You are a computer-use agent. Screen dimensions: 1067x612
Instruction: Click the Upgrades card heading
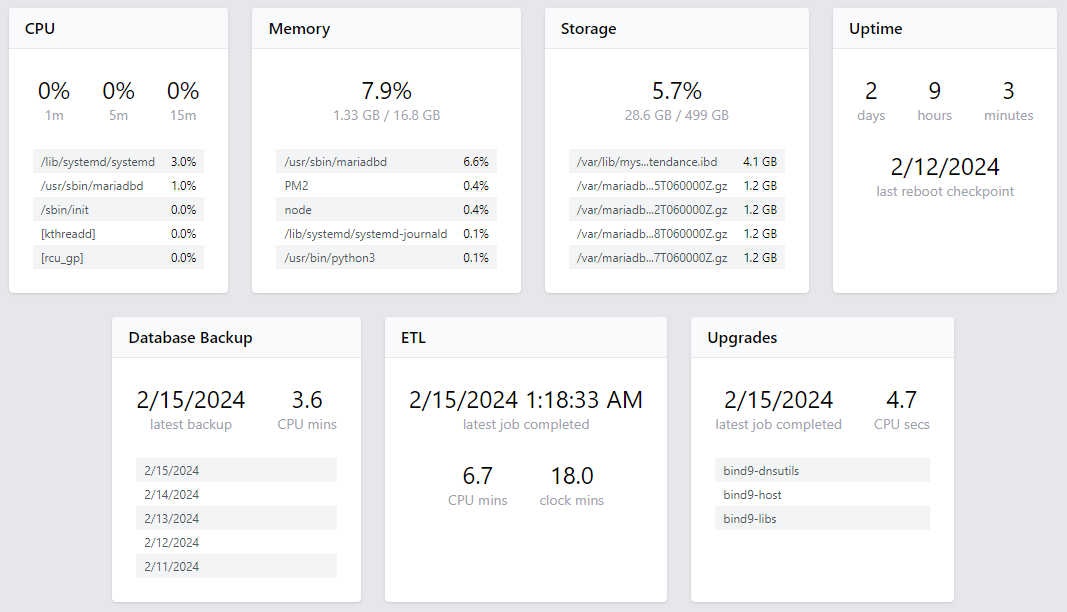click(x=742, y=338)
